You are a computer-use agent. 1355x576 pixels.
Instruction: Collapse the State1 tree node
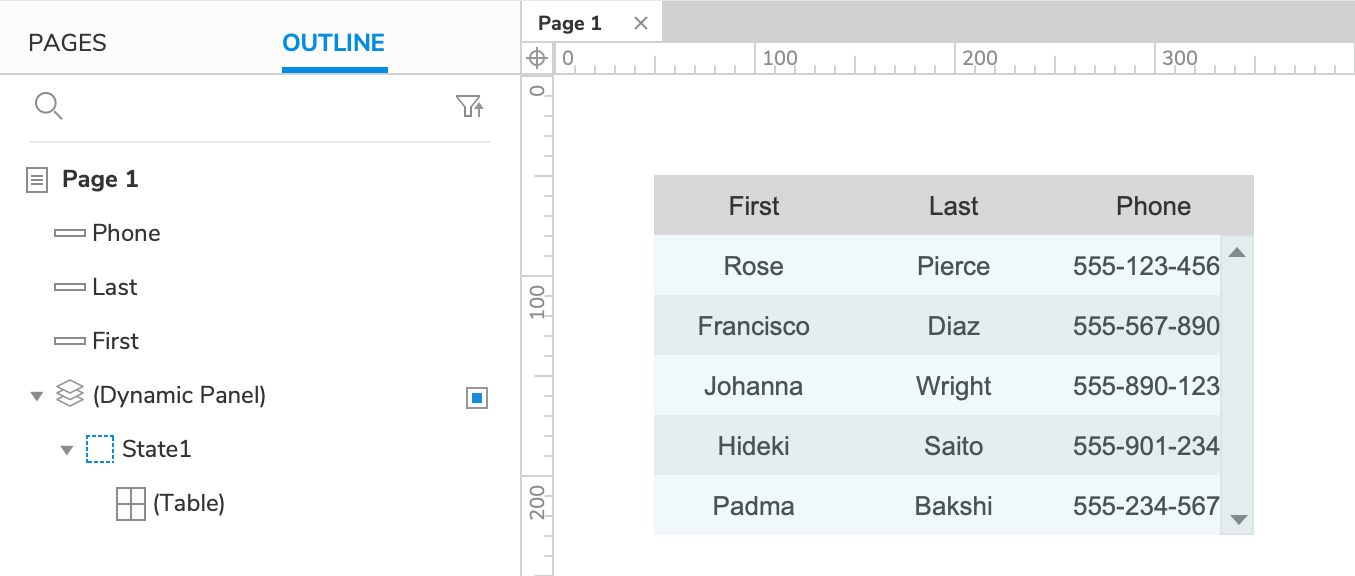pos(67,449)
